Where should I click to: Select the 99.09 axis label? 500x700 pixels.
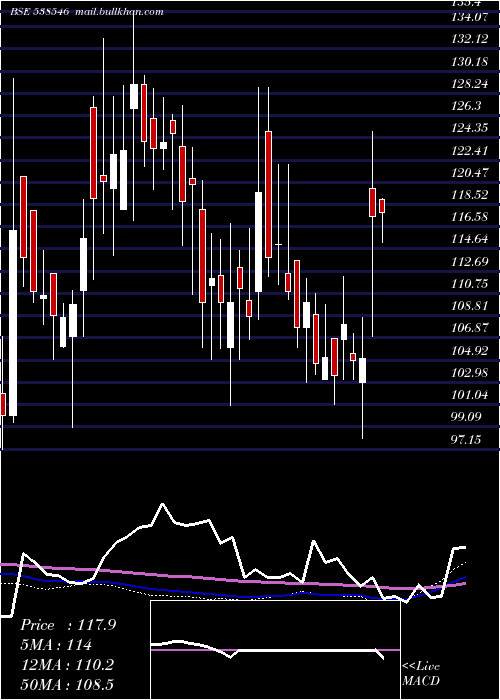[x=466, y=417]
